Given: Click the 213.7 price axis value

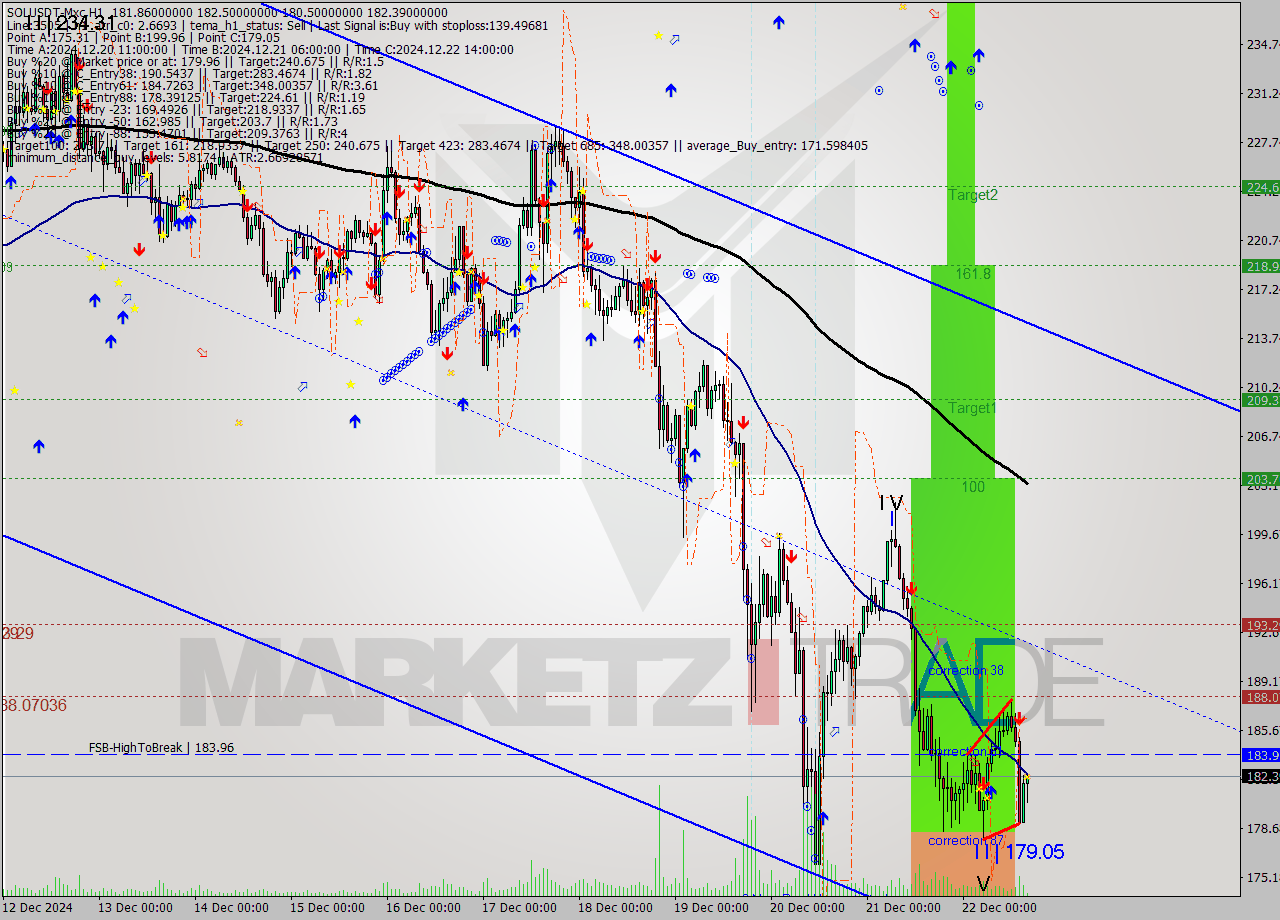Looking at the screenshot, I should tap(1262, 338).
